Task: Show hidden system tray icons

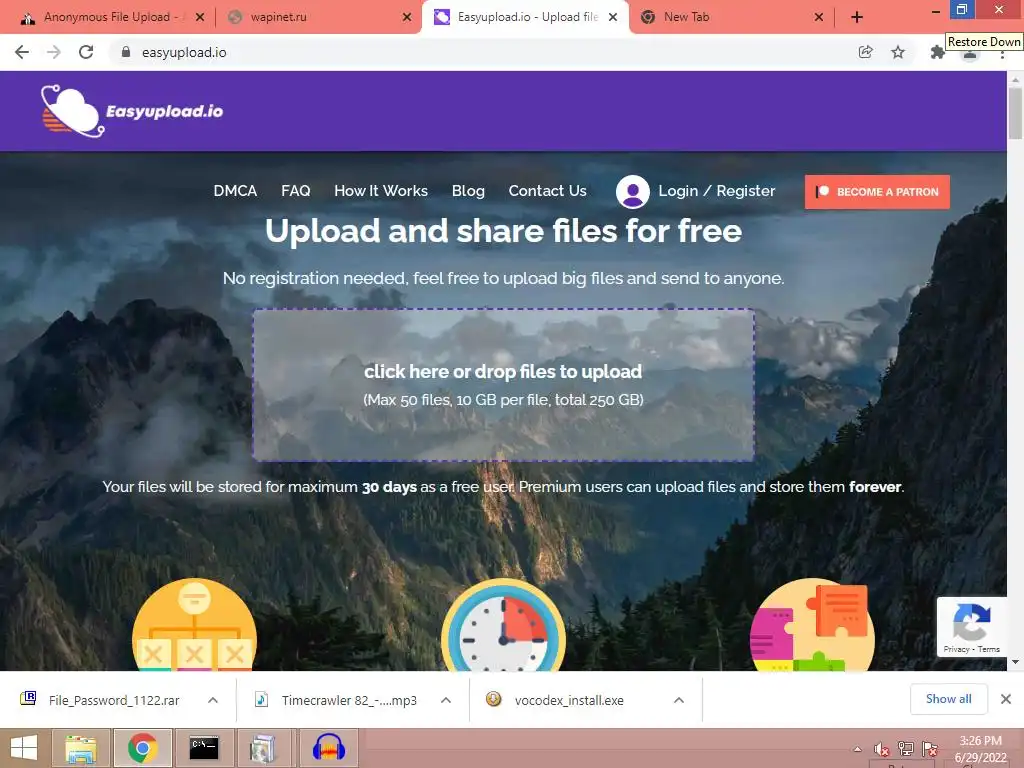Action: coord(857,749)
